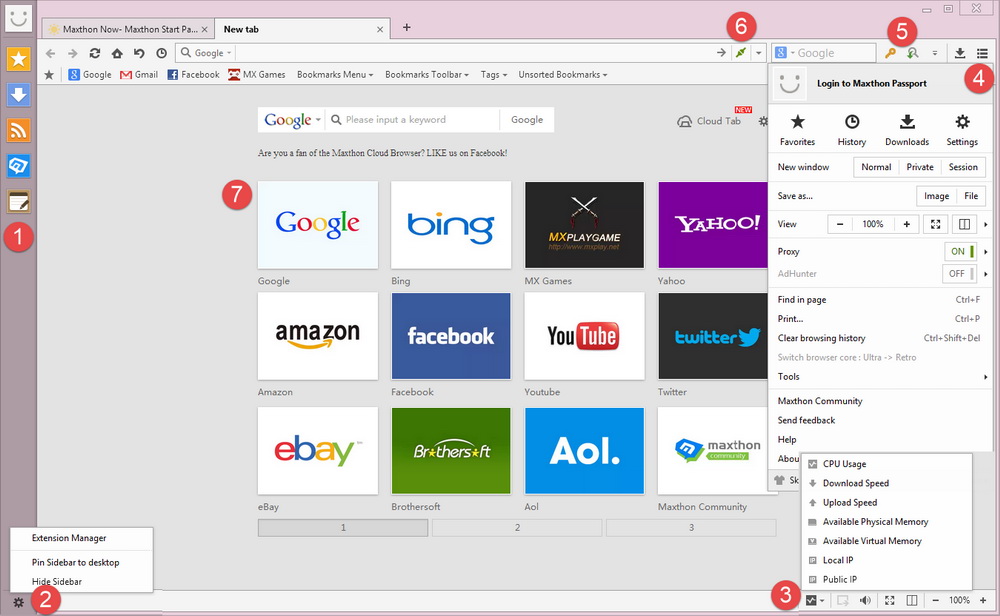Image resolution: width=1000 pixels, height=616 pixels.
Task: Click the orange key icon
Action: tap(890, 53)
